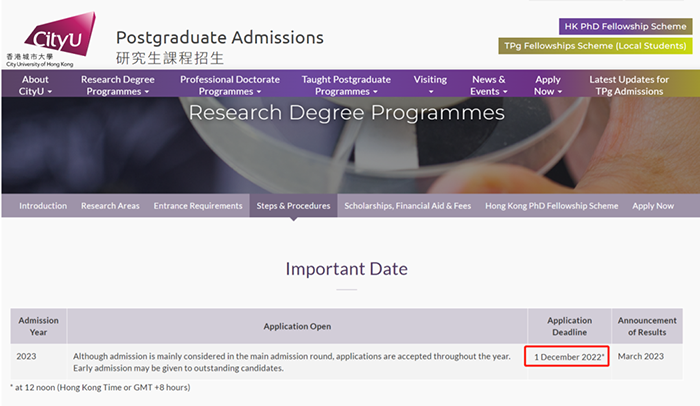Click Apply Now in the sub-navigation bar

(653, 206)
